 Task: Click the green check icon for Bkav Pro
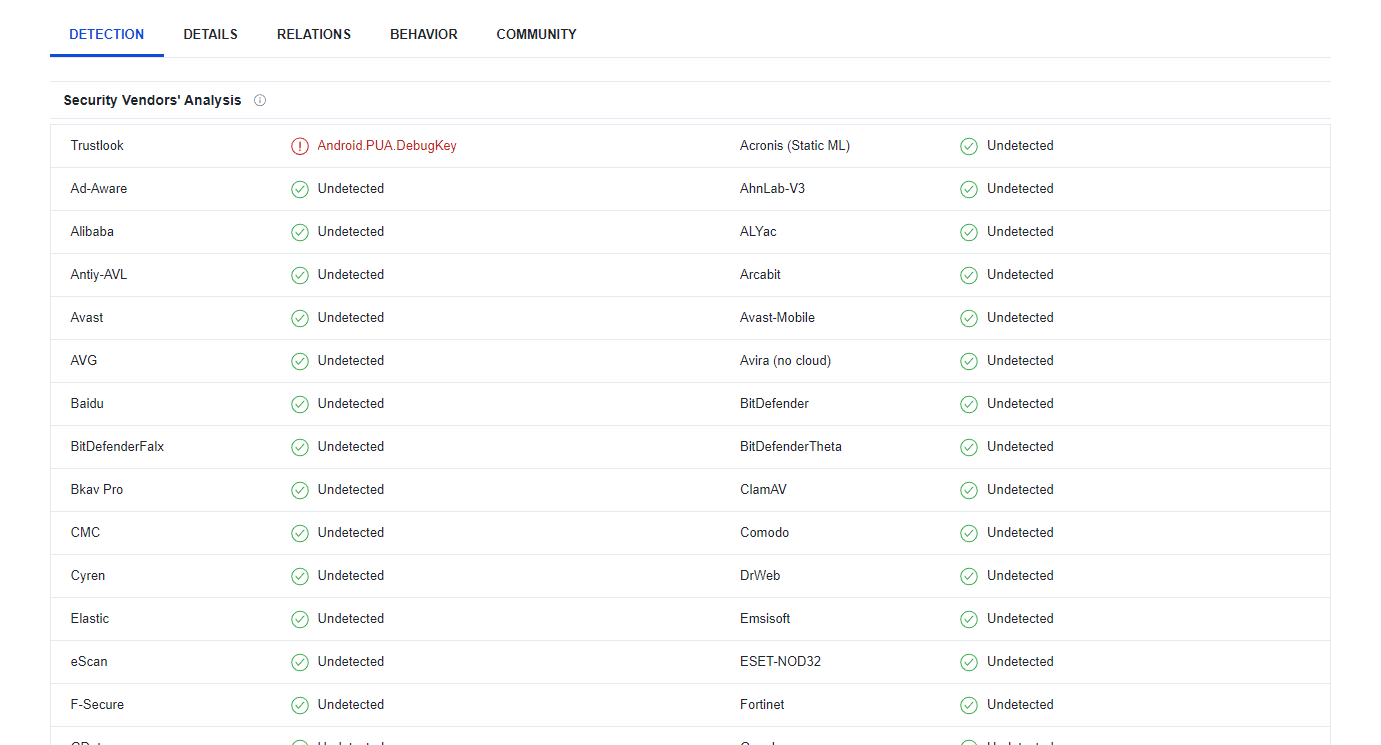point(300,490)
